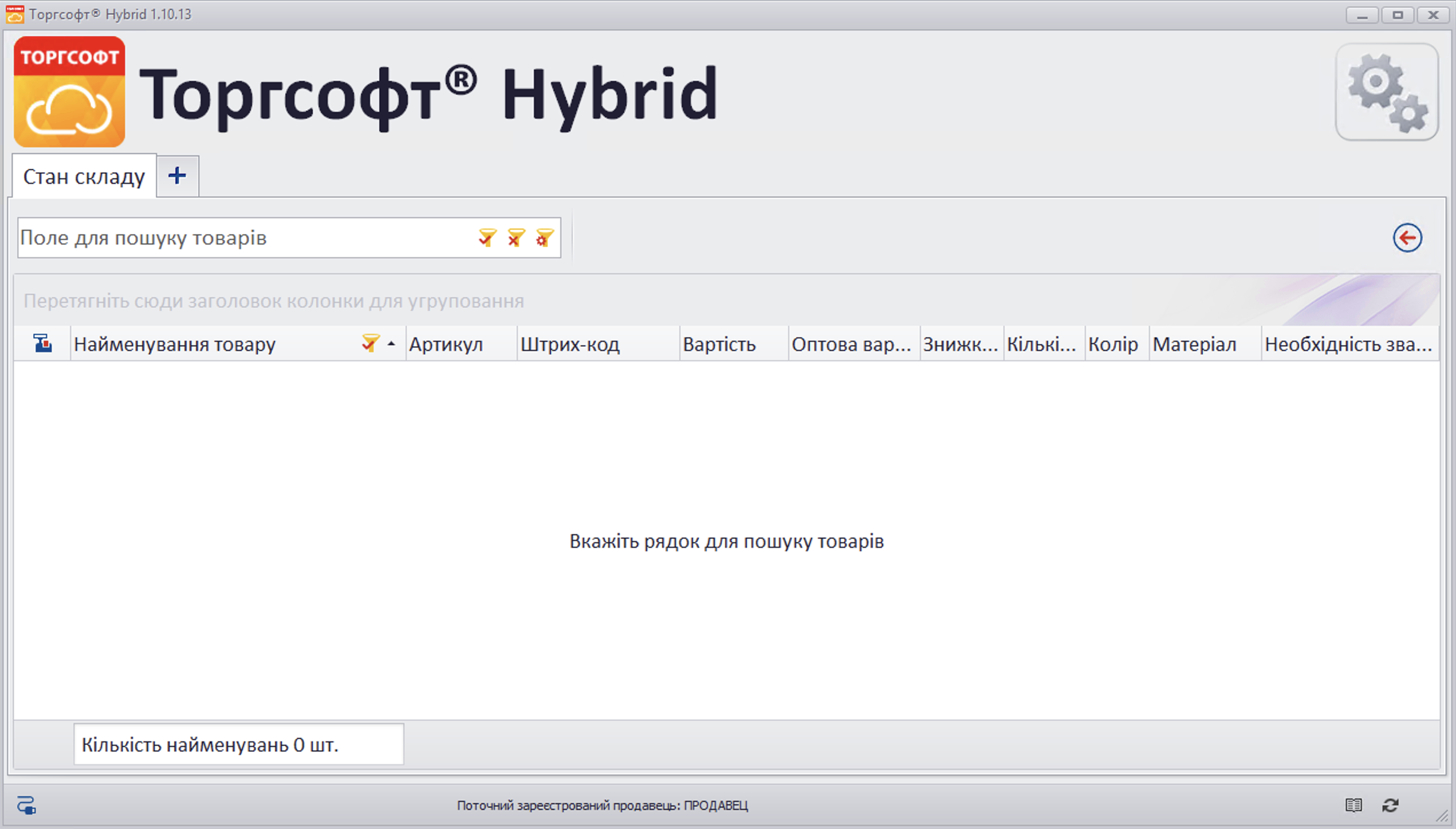This screenshot has height=829, width=1456.
Task: Open the book reference icon in status bar
Action: 1353,805
